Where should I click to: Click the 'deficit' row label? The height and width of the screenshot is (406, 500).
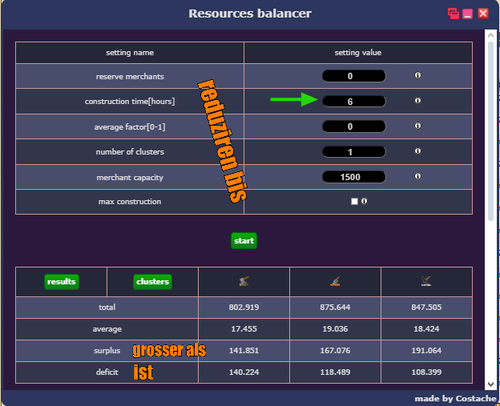point(107,372)
